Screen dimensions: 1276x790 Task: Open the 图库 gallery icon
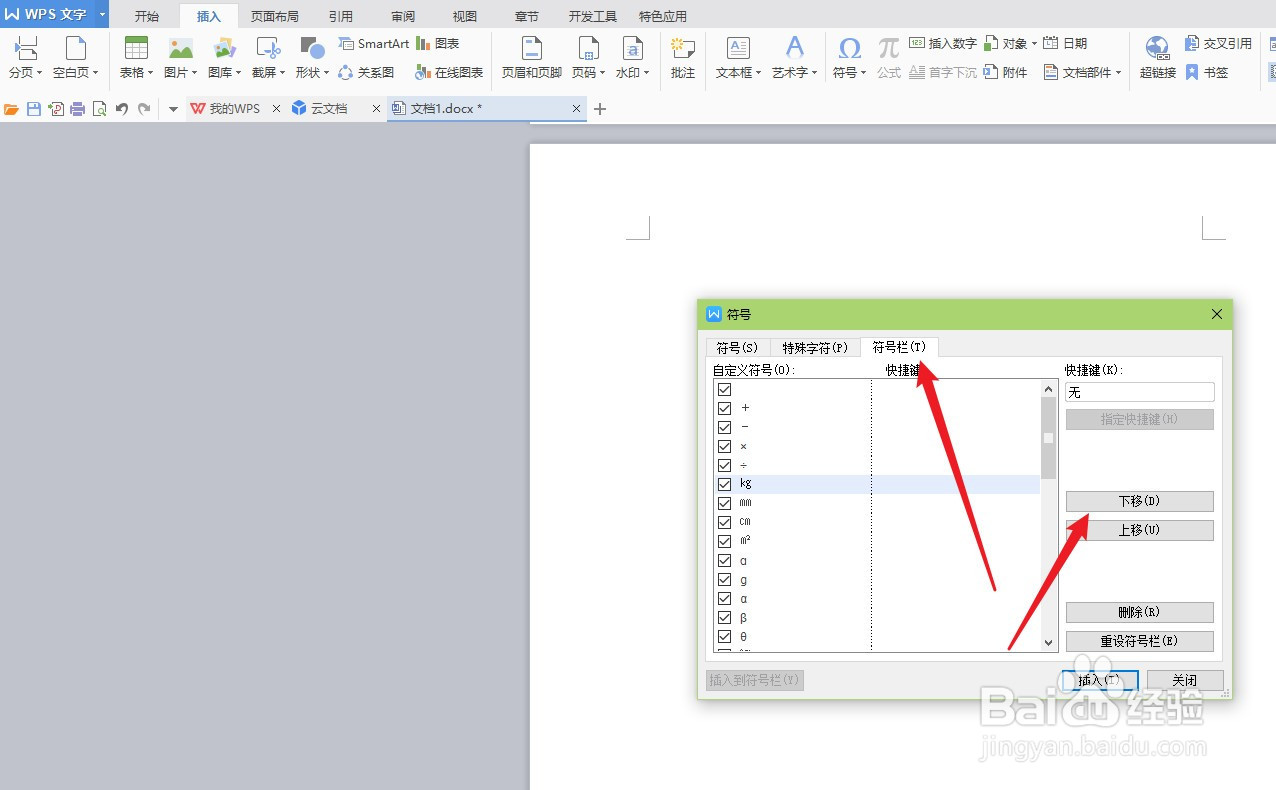225,48
